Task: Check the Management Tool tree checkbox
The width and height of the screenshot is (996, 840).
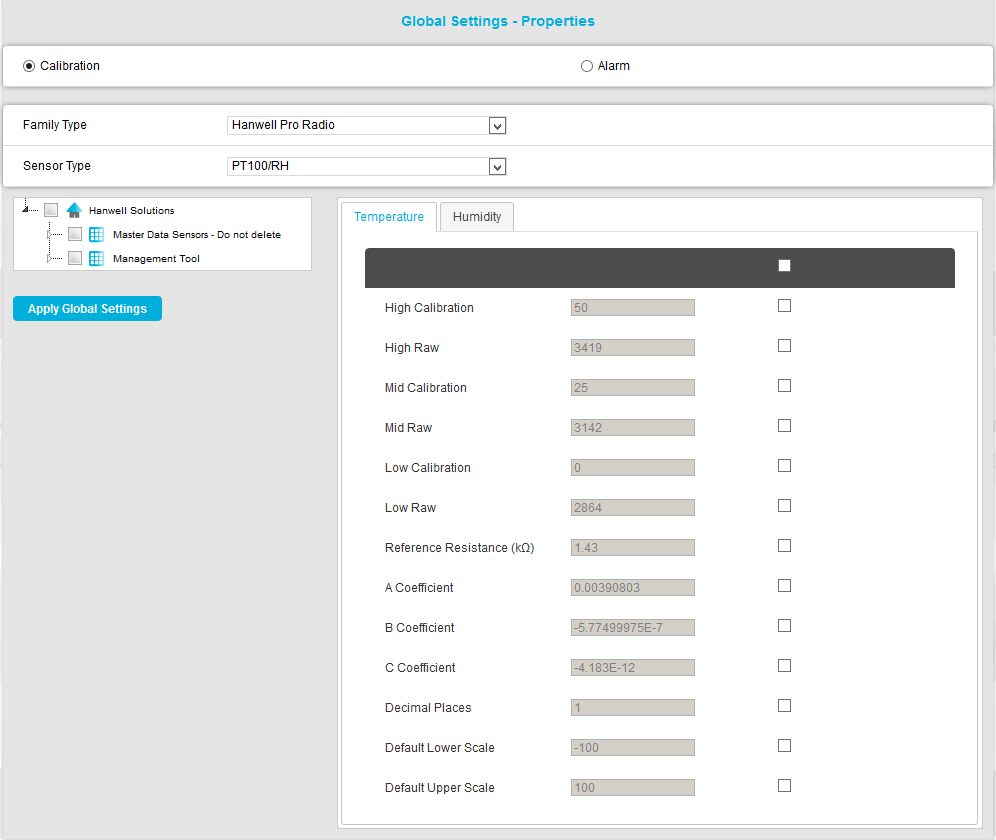Action: (x=75, y=258)
